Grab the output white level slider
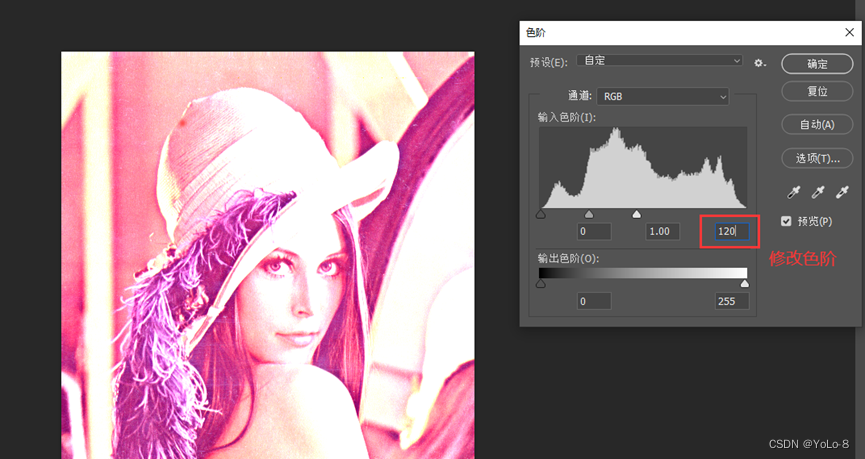865x459 pixels. click(x=745, y=284)
